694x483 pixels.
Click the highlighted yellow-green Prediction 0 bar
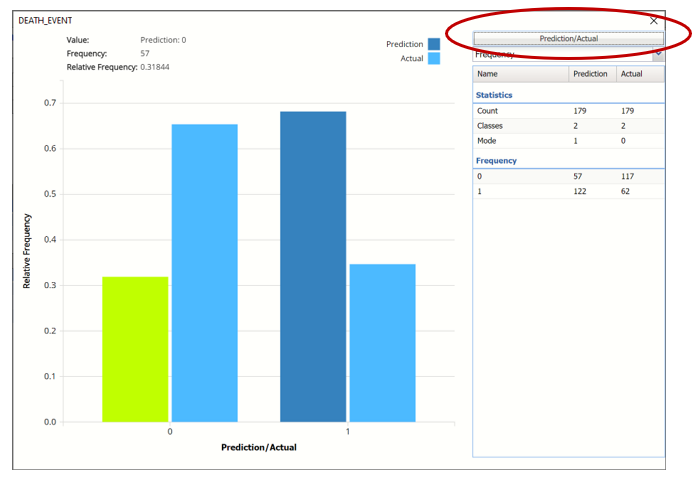coord(135,349)
